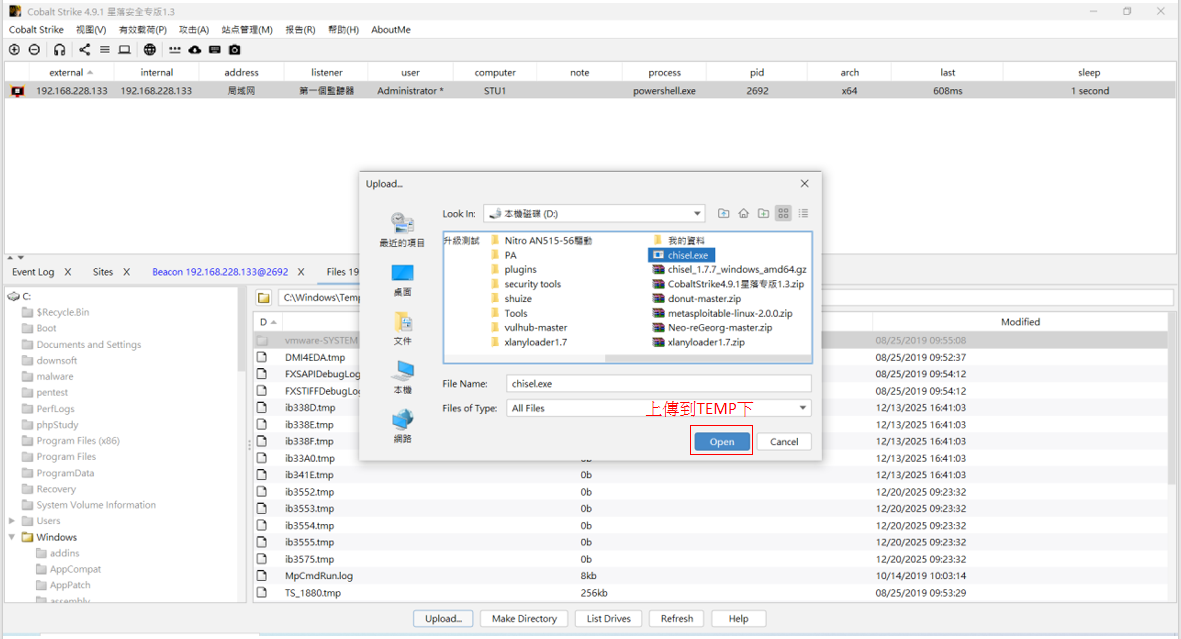
Task: Open the Cobalt Strike menu
Action: coord(36,29)
